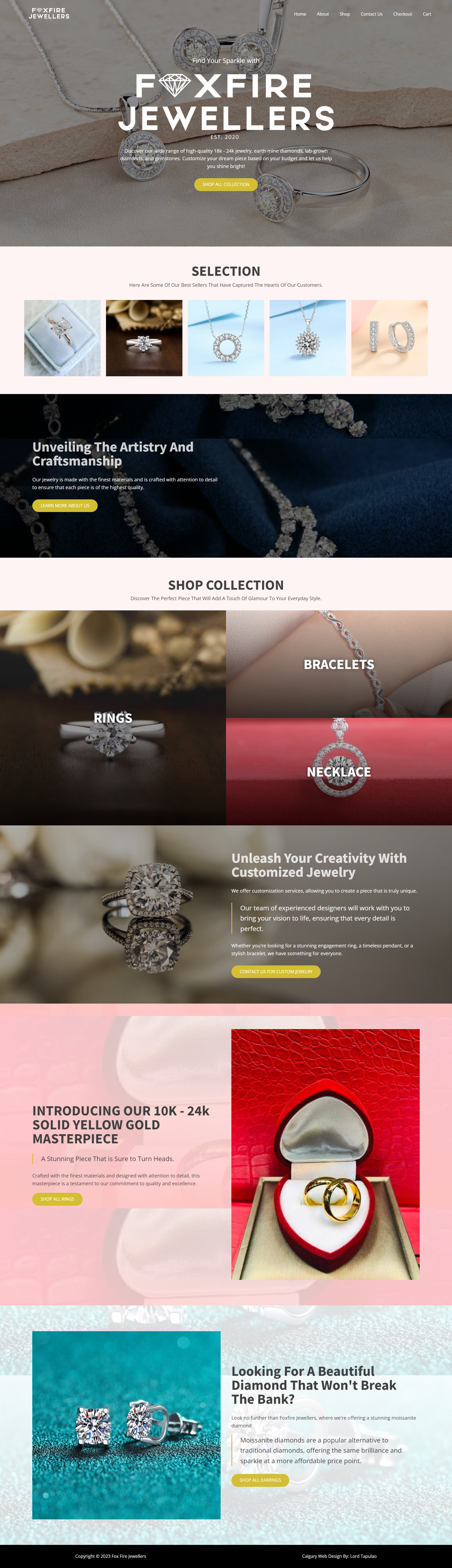Select the hoop earrings product thumbnail
The image size is (452, 1568).
point(389,338)
